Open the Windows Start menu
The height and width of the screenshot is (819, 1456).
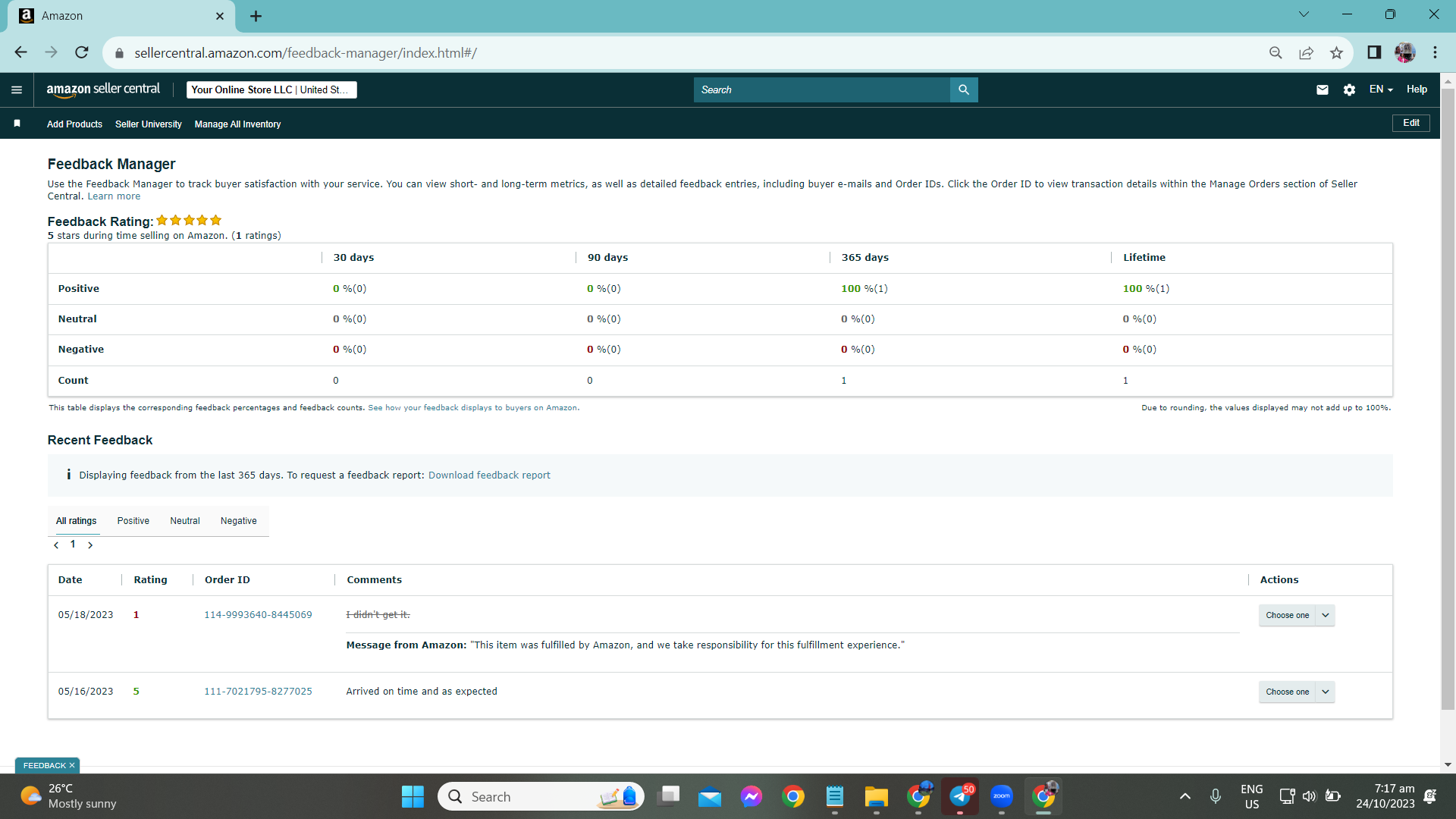413,796
